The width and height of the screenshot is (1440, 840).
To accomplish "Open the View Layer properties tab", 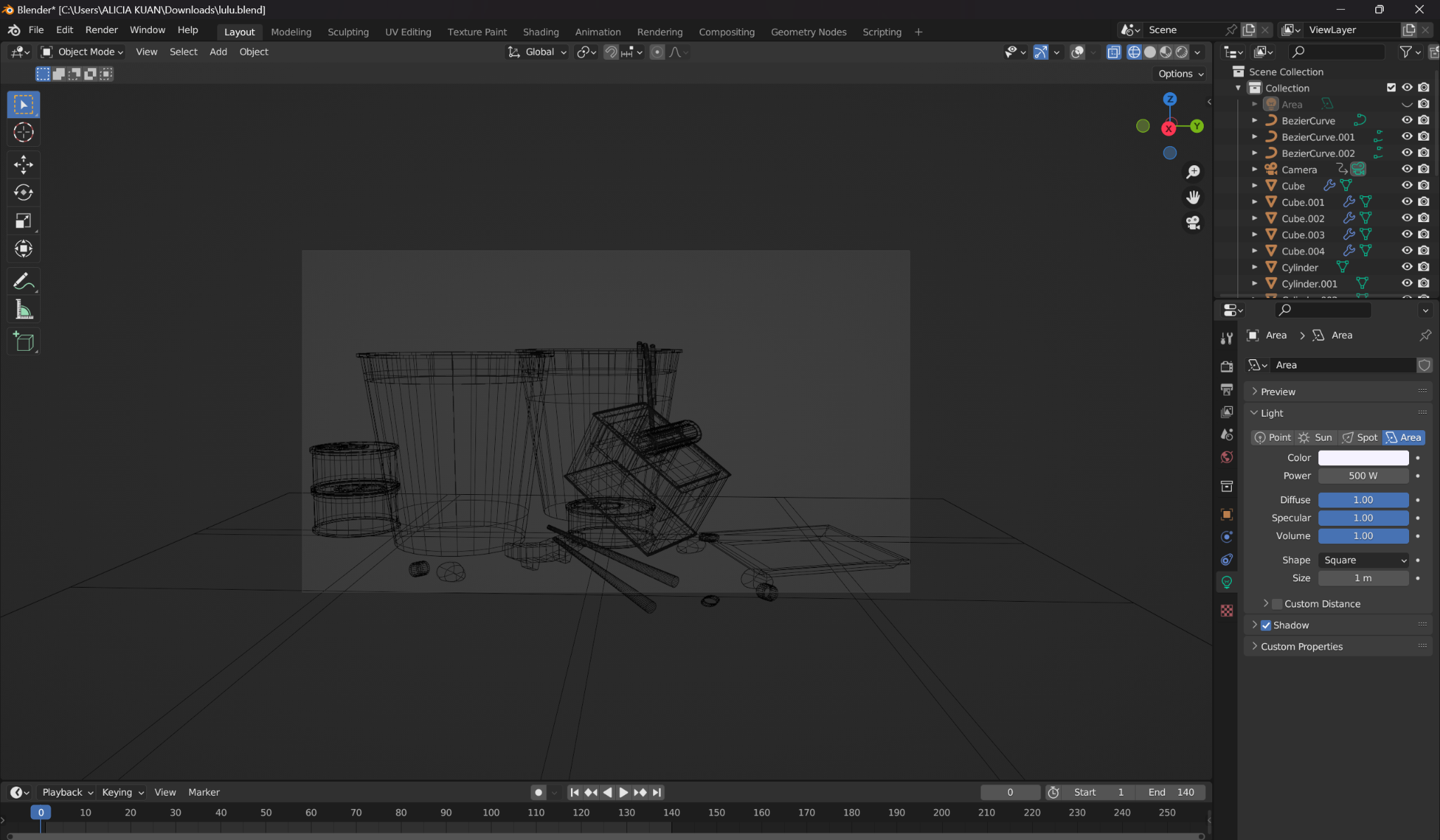I will click(x=1226, y=411).
